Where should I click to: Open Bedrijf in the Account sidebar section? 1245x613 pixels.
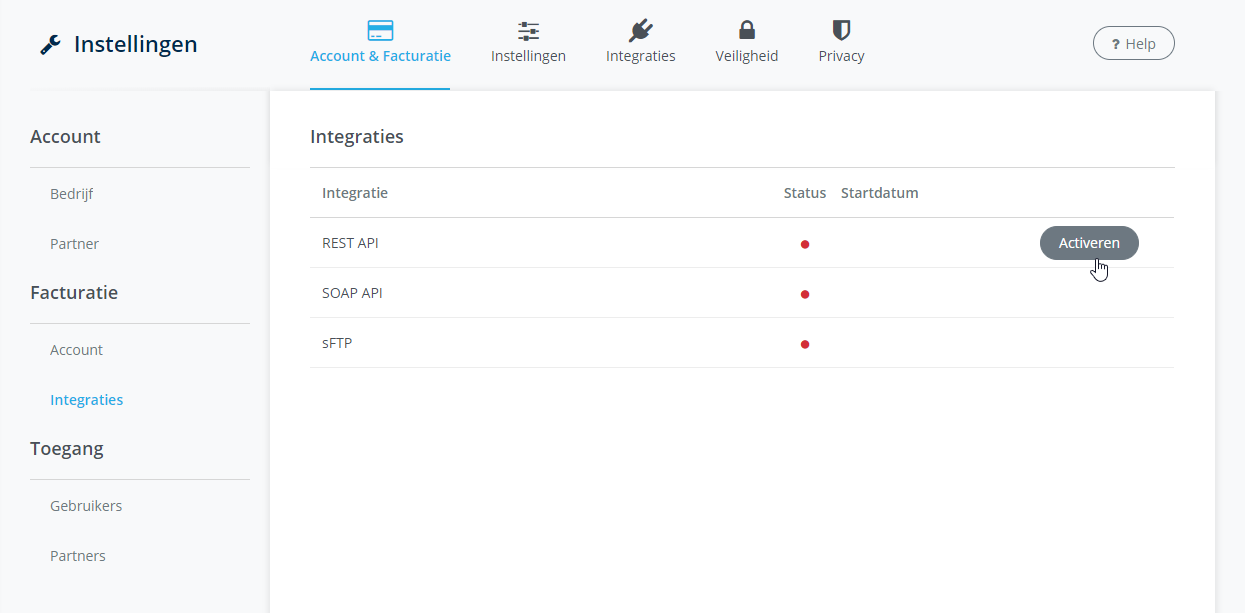click(x=71, y=194)
